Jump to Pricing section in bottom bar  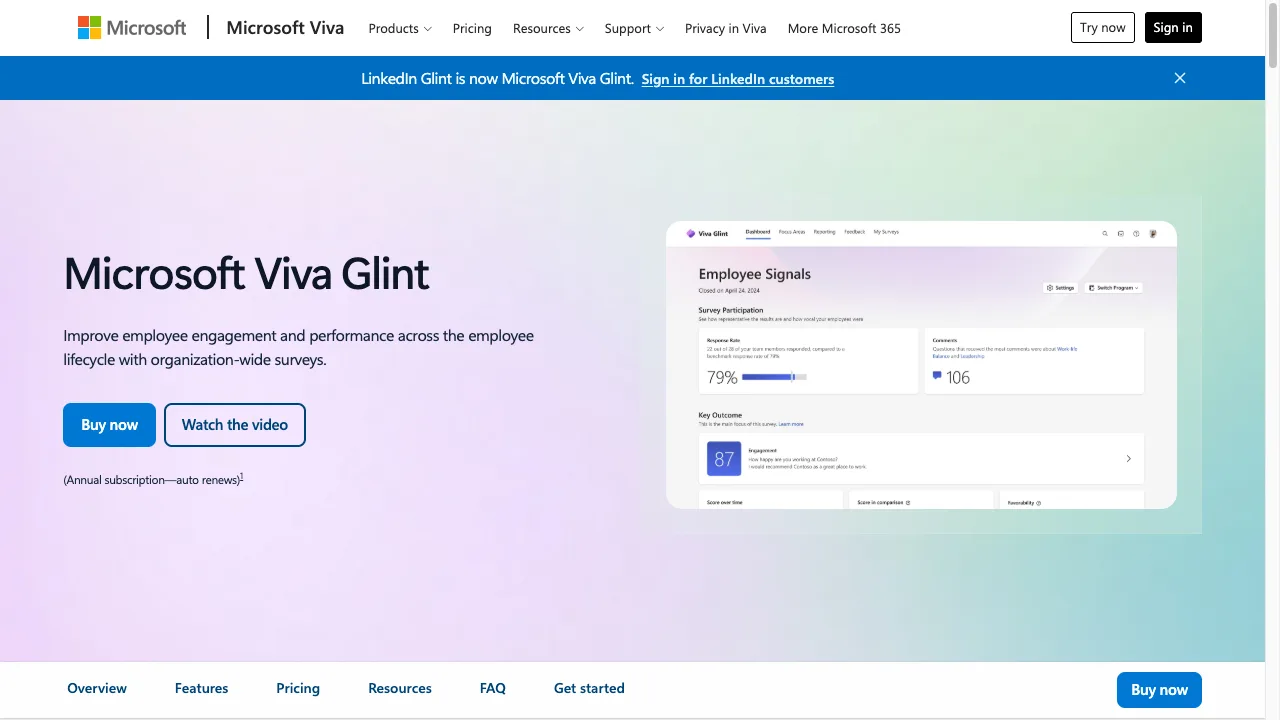coord(298,688)
